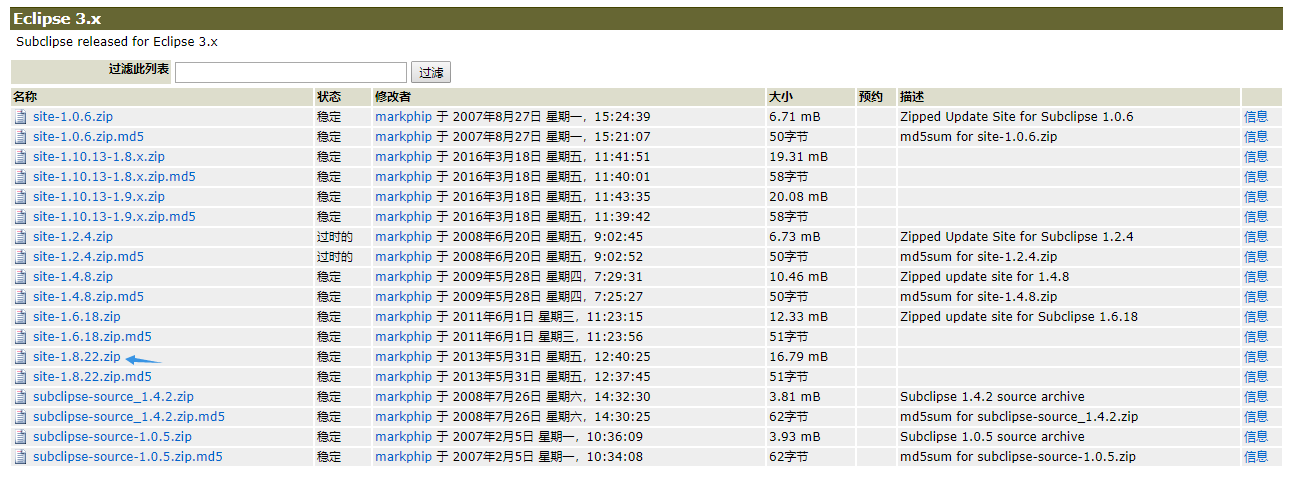This screenshot has width=1295, height=484.
Task: Open the site-1.0.6.zip link
Action: click(x=73, y=117)
